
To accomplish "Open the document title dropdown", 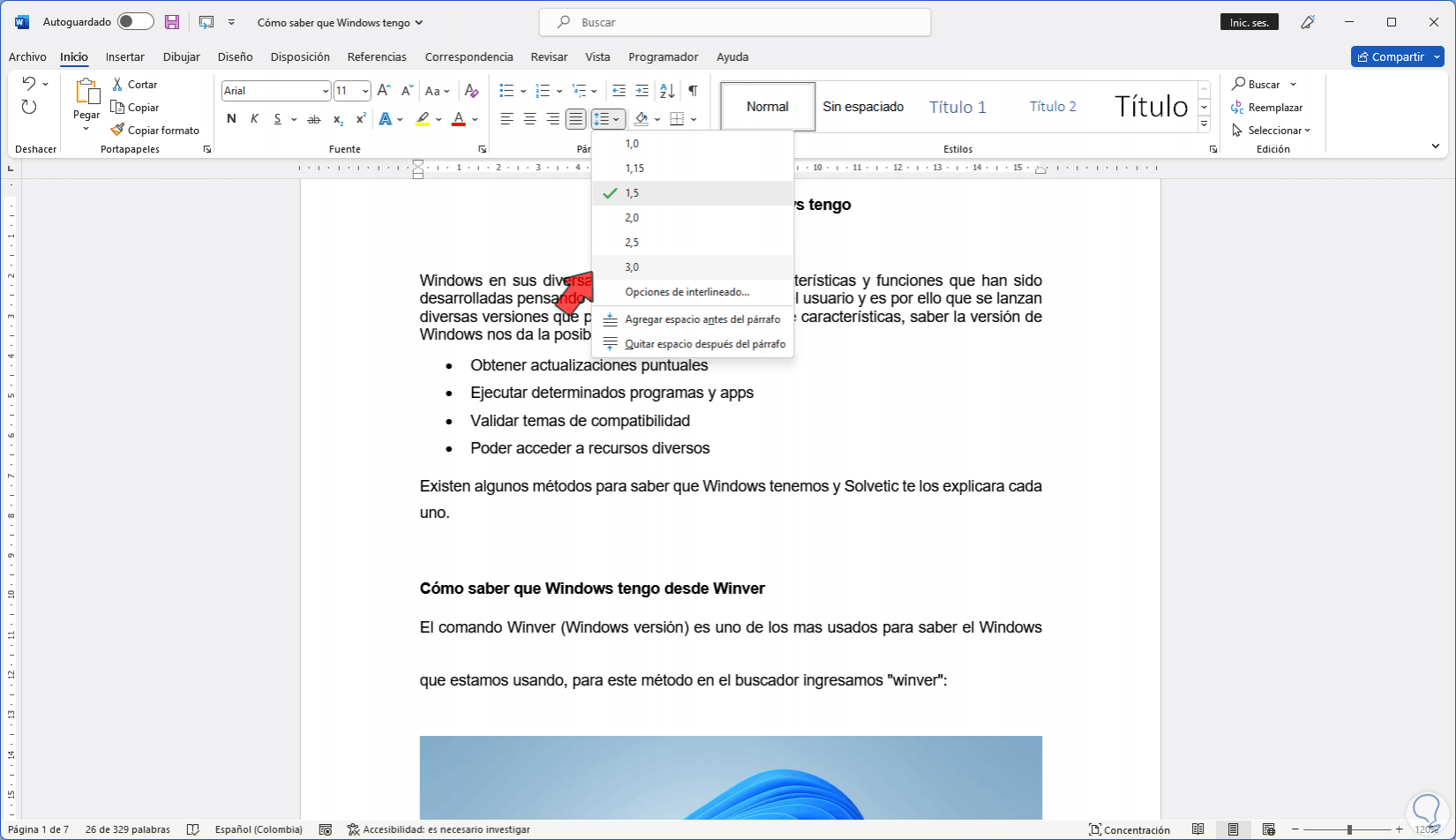I will 419,23.
